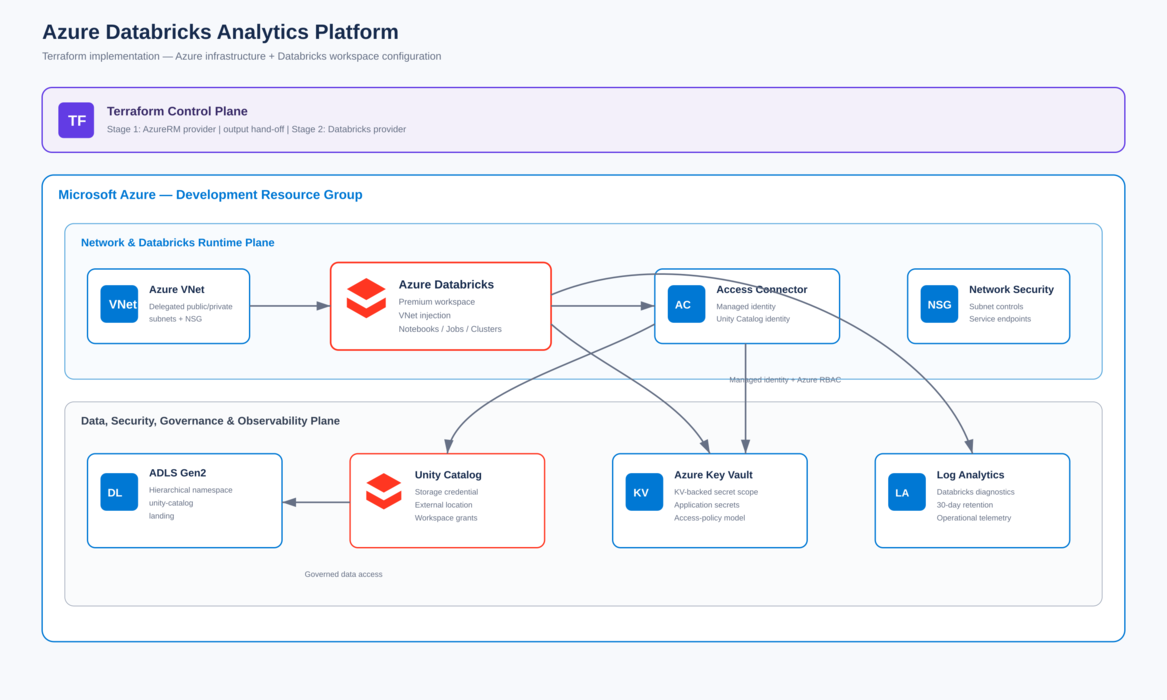Viewport: 1167px width, 700px height.
Task: Select the AC Access Connector icon
Action: 686,304
